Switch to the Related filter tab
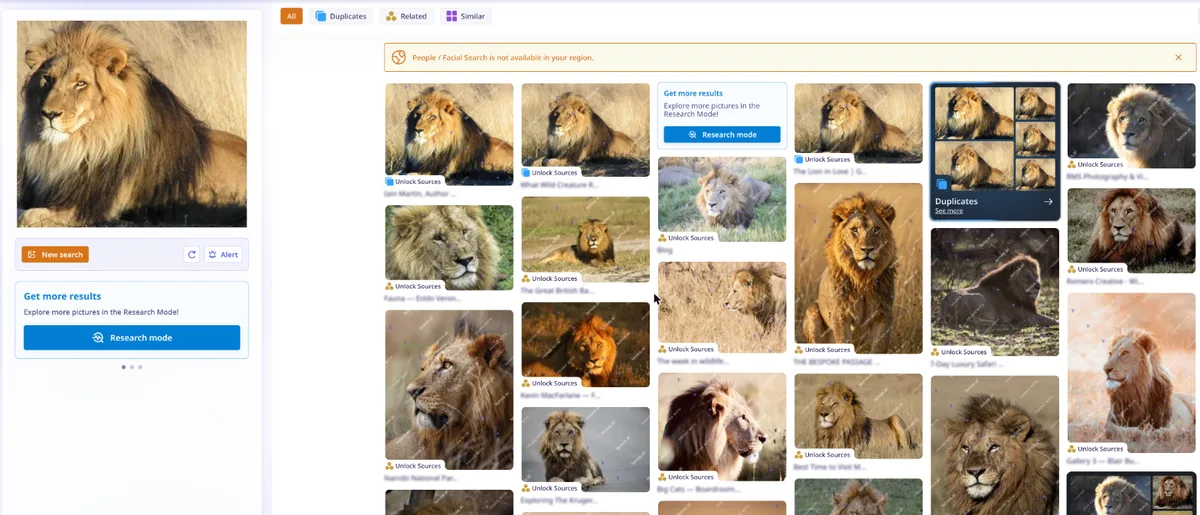This screenshot has height=515, width=1200. tap(406, 16)
